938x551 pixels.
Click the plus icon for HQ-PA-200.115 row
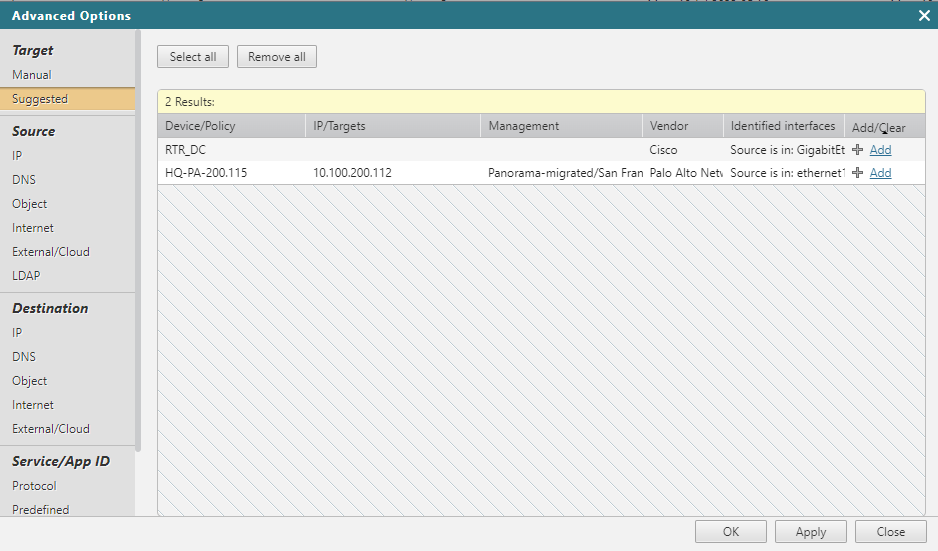pos(857,173)
